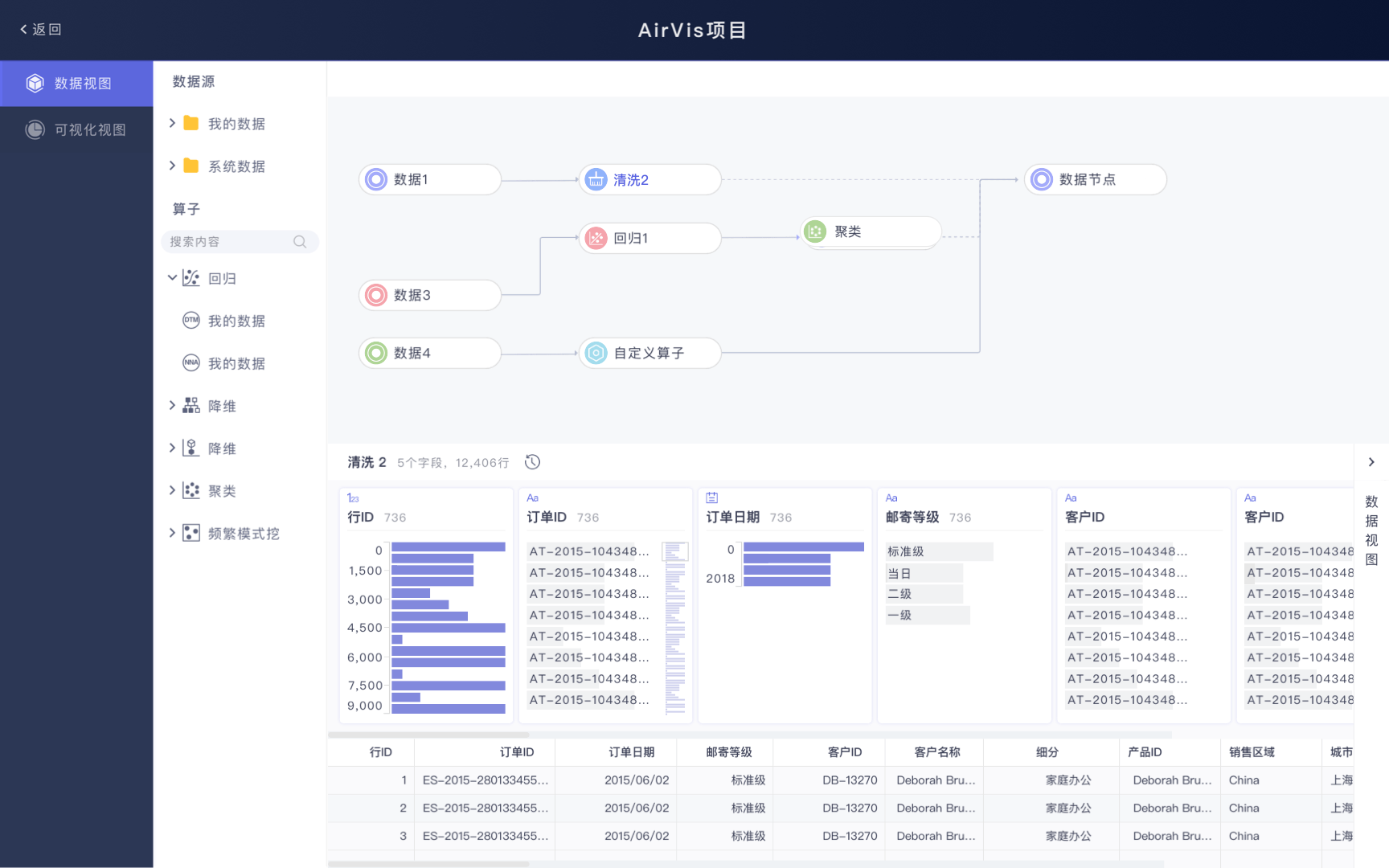Click the NNA operator icon under 回归

point(191,362)
